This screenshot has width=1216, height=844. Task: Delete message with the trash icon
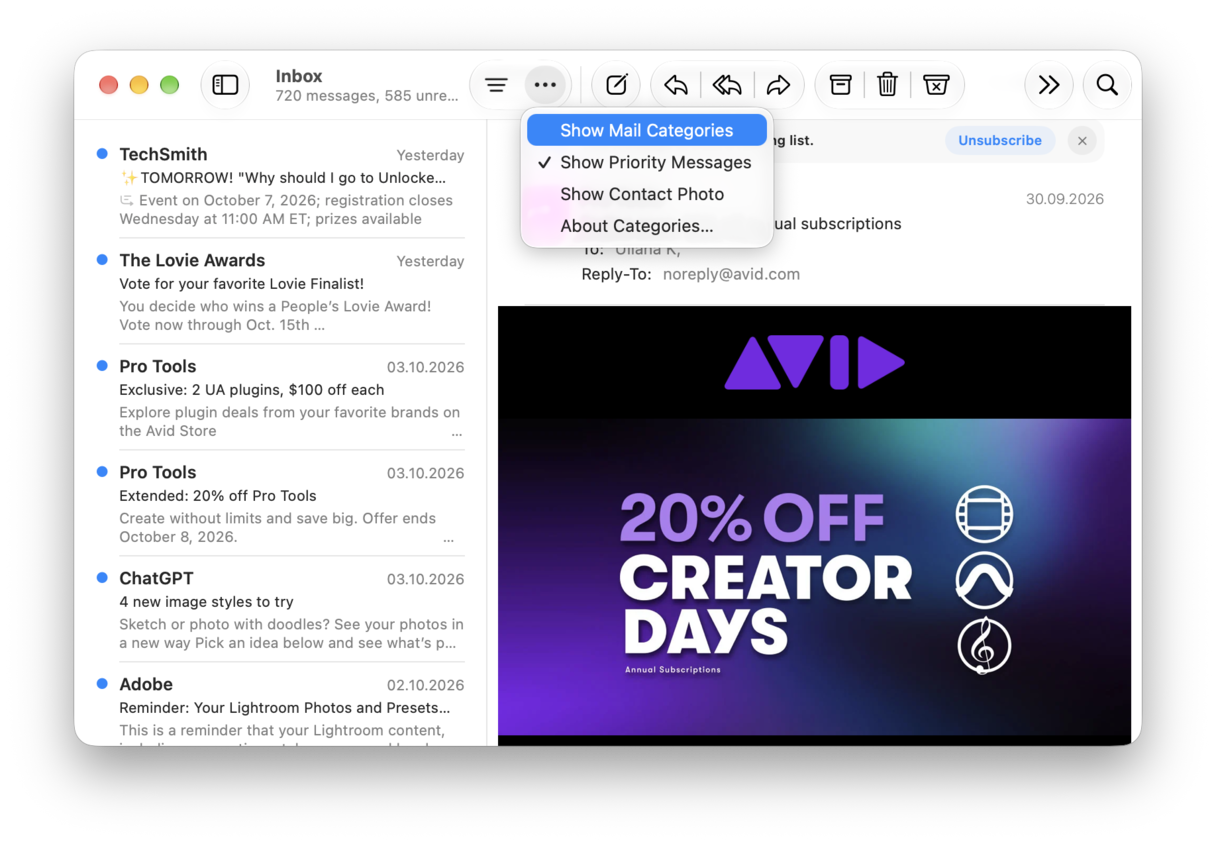coord(887,85)
